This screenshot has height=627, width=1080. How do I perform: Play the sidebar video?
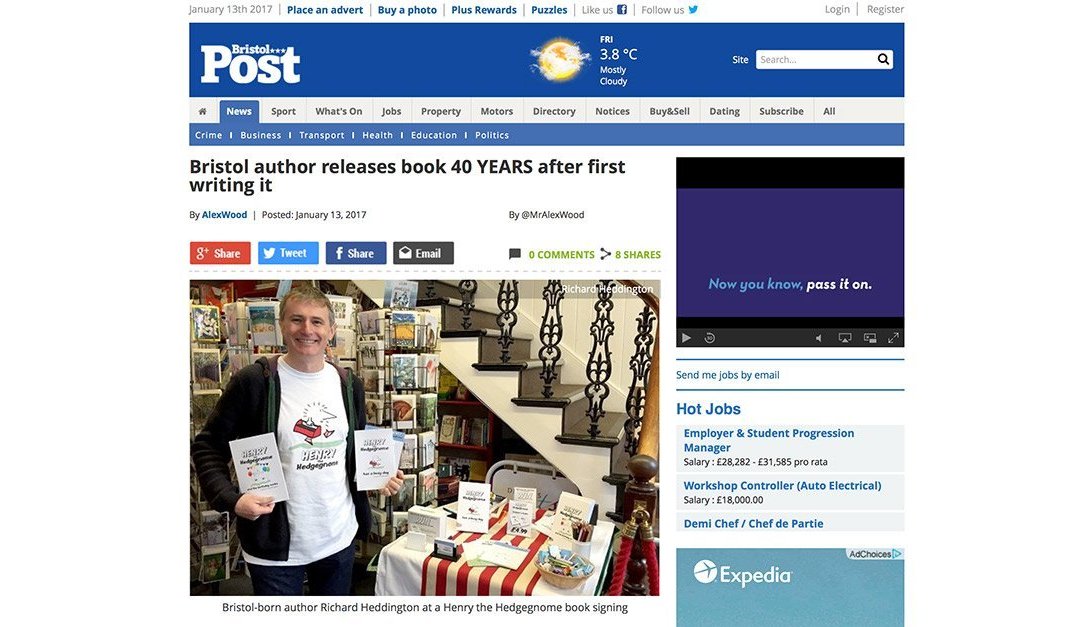pyautogui.click(x=686, y=338)
